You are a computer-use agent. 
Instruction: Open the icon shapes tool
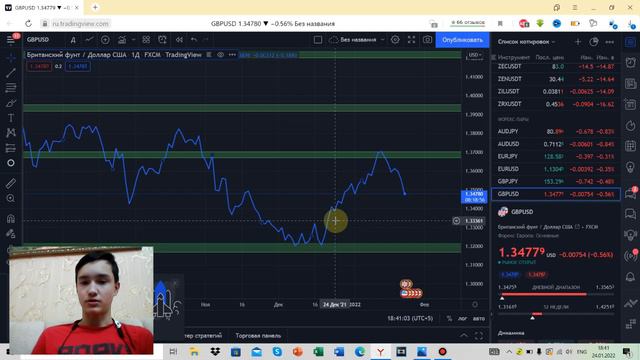(11, 163)
